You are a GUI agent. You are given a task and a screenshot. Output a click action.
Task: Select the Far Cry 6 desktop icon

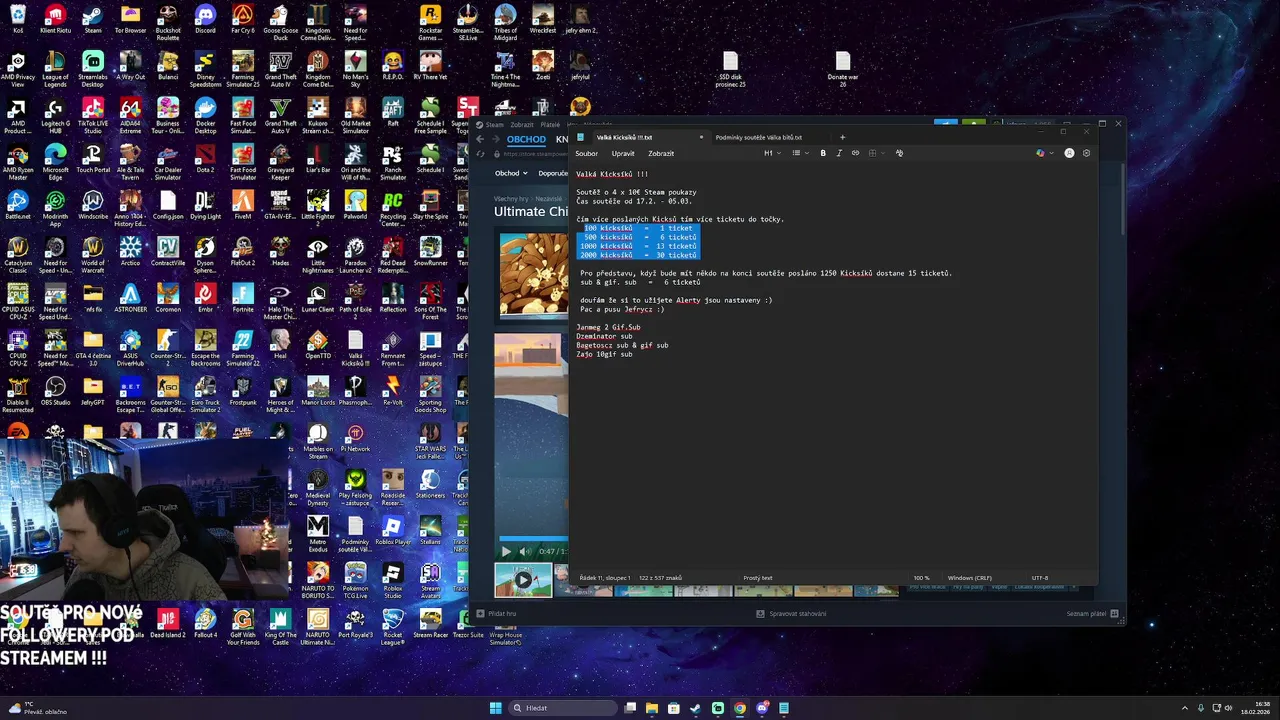(243, 19)
